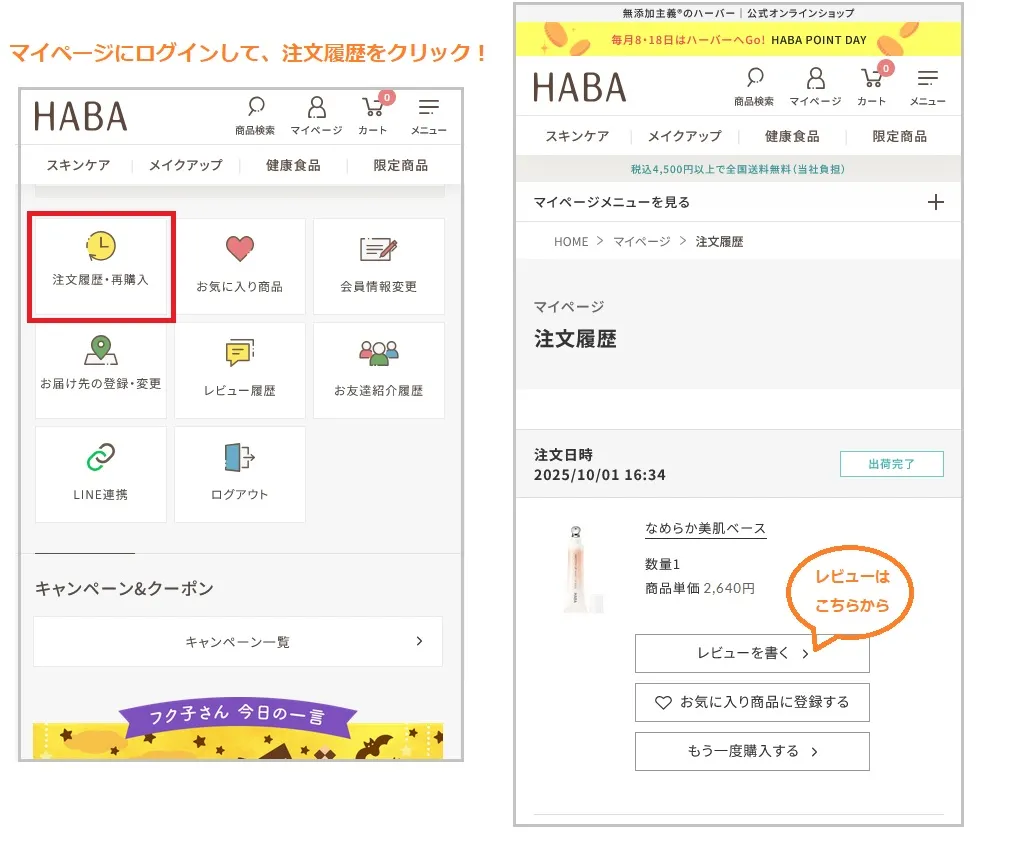Select the メイクアップ tab on the 注文履歴 page

tap(684, 137)
